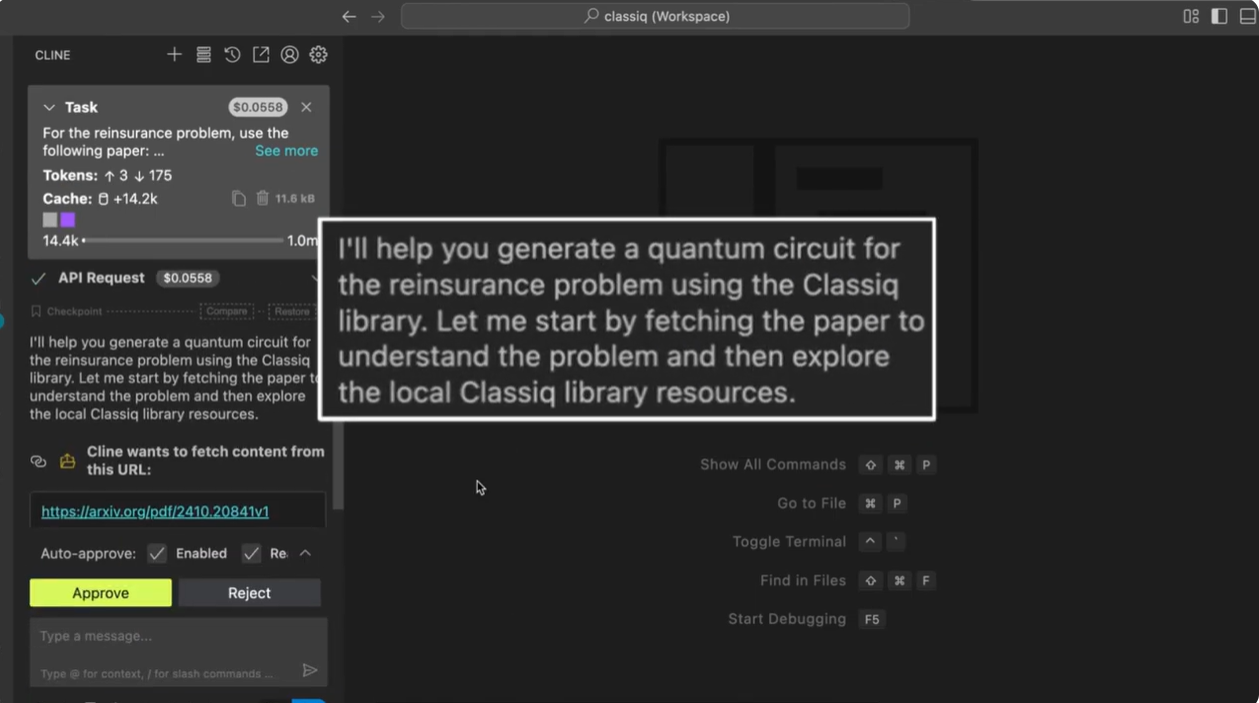Expand the API Request details
Viewport: 1259px width, 703px height.
pos(317,278)
